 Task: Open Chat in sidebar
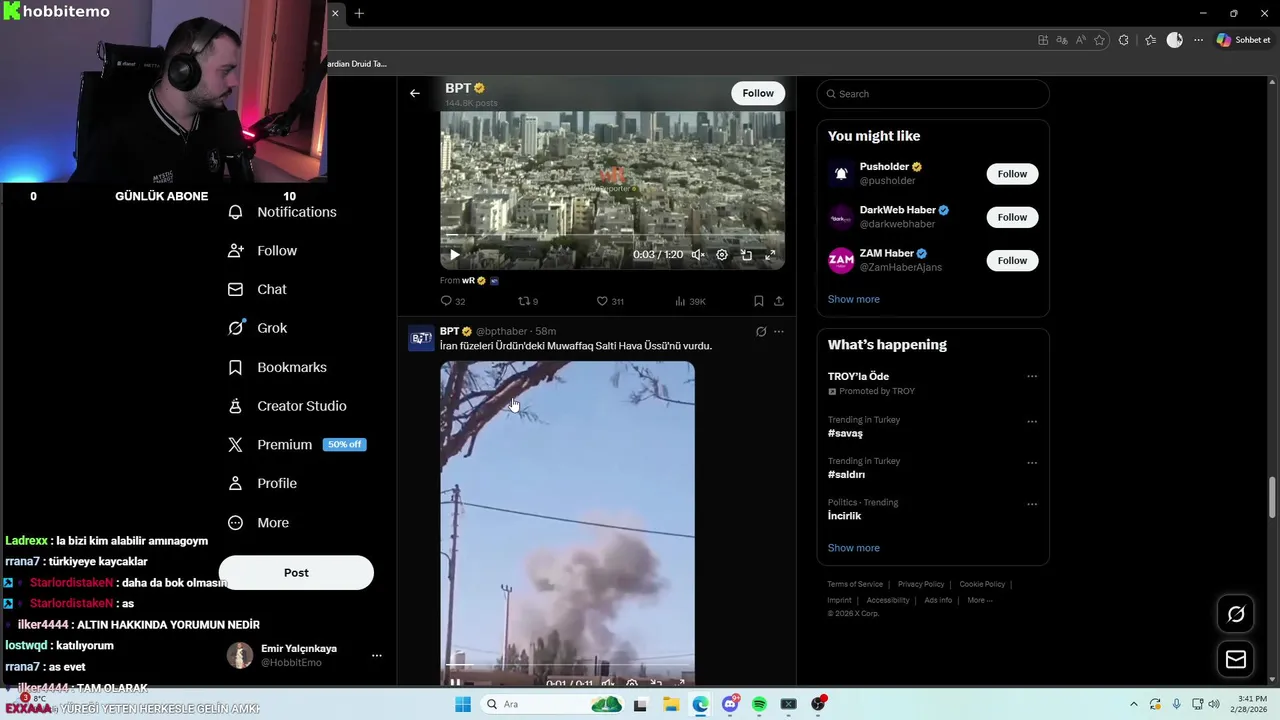click(257, 290)
